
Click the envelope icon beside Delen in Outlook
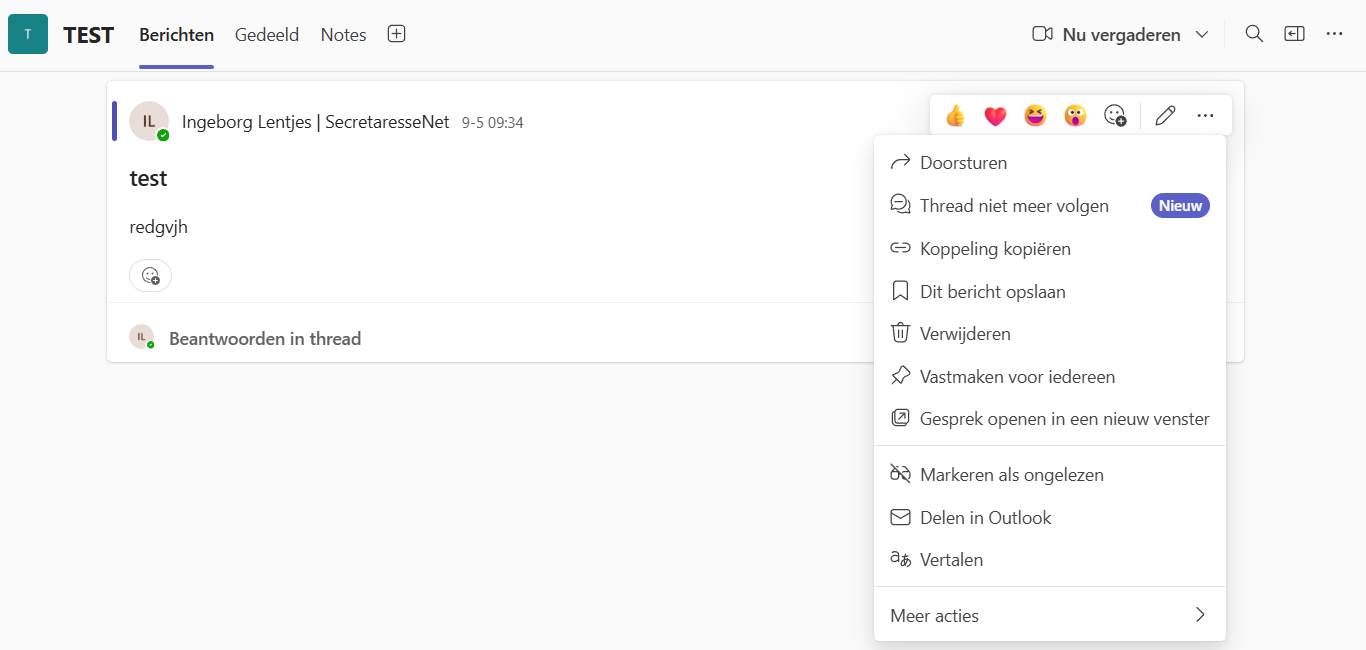point(900,517)
